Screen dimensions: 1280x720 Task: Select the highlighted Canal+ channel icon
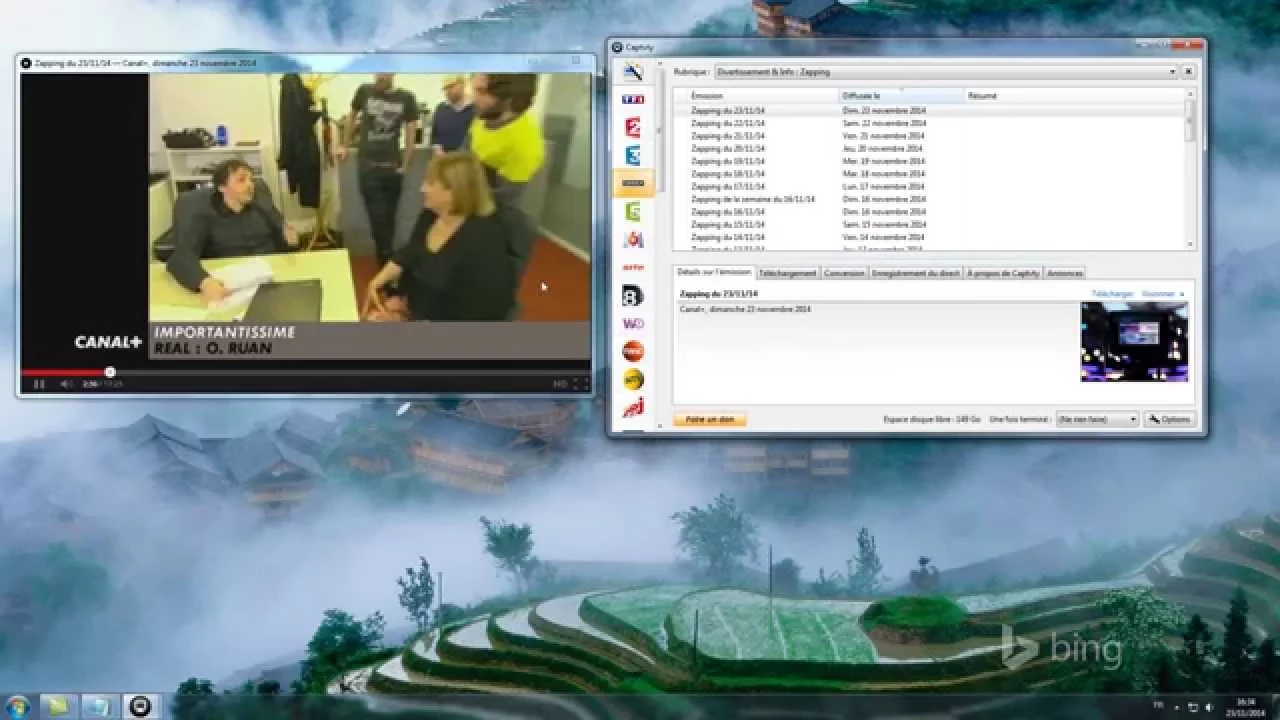pos(633,183)
